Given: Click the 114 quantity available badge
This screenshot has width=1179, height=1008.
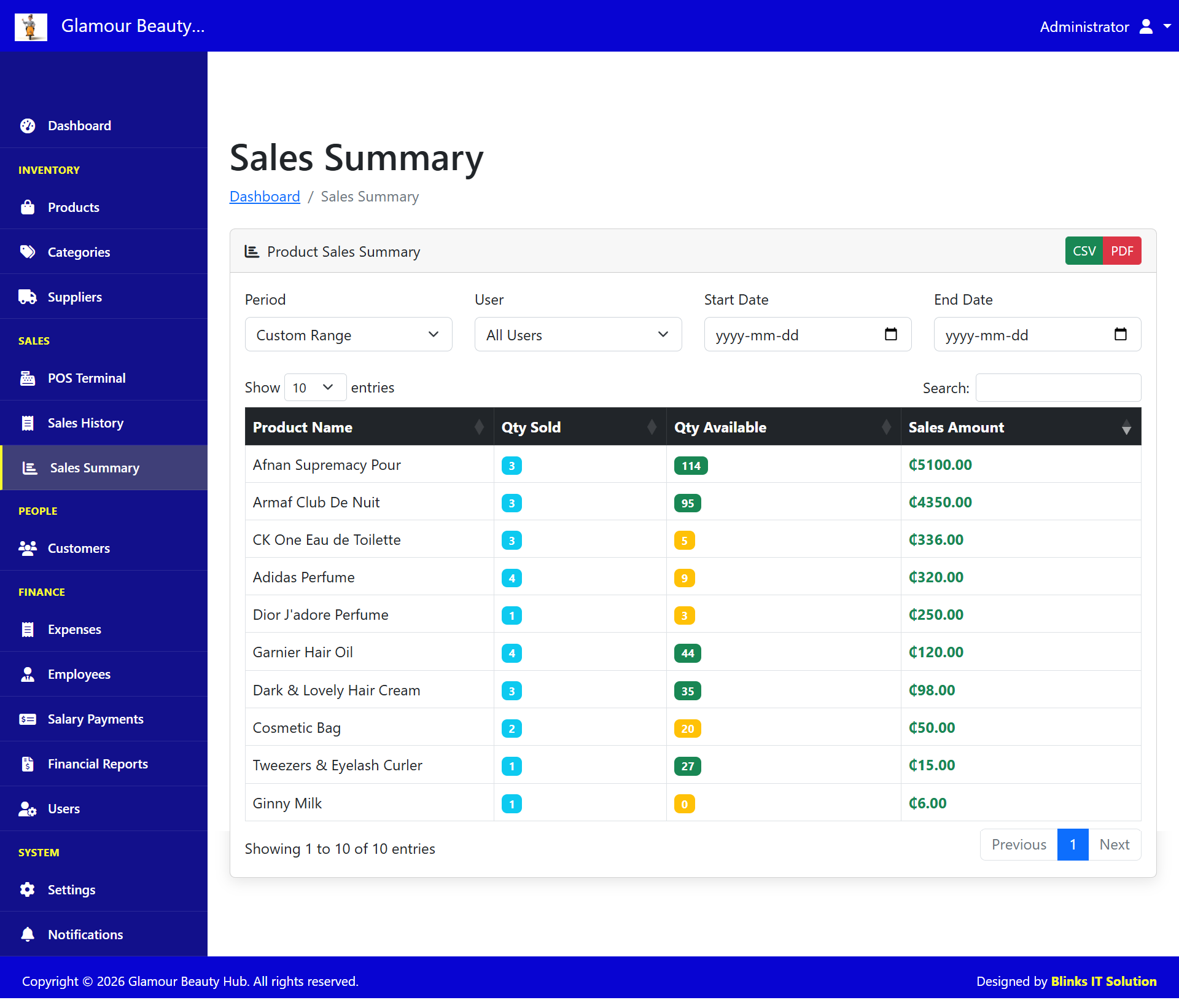Looking at the screenshot, I should (x=691, y=466).
